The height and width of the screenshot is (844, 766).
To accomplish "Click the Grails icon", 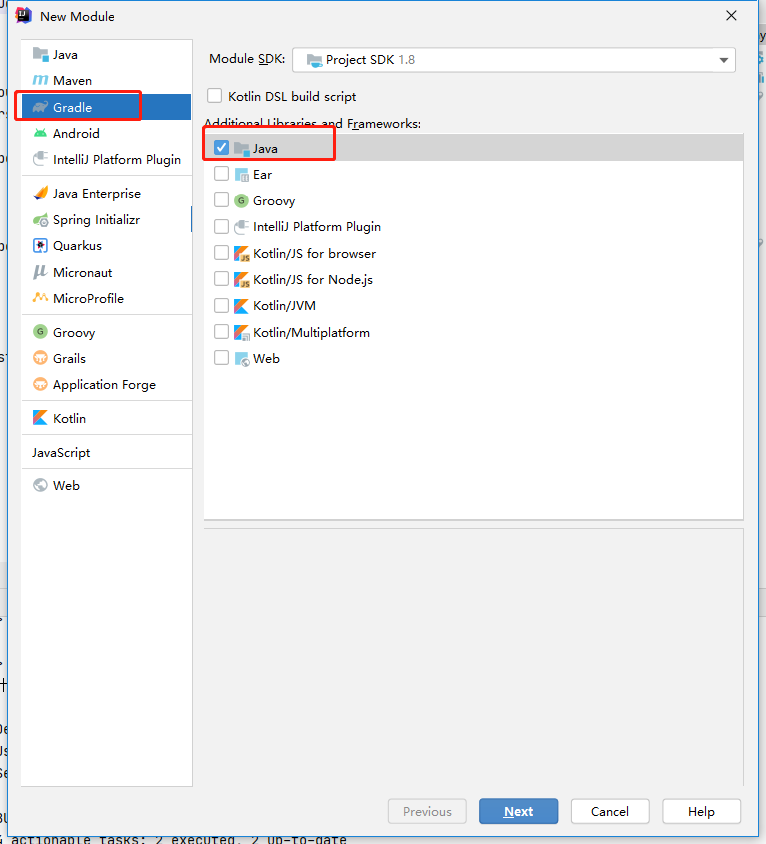I will click(x=40, y=358).
